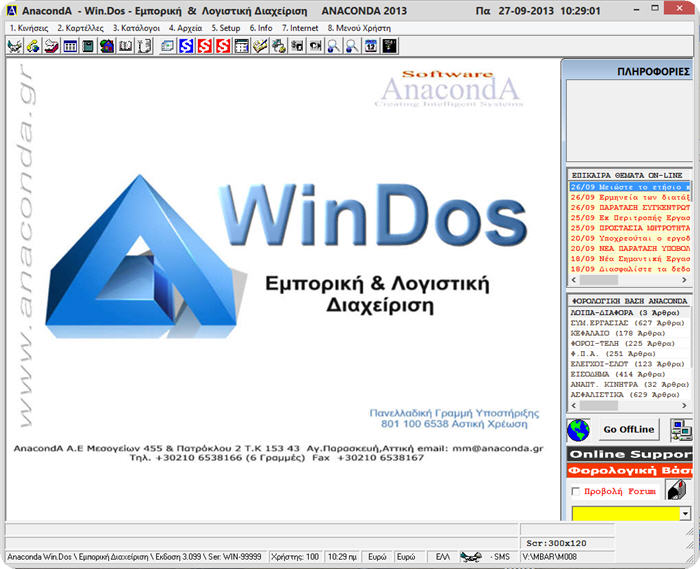Open the 2. Καρτέλλες menu
700x569 pixels.
80,28
